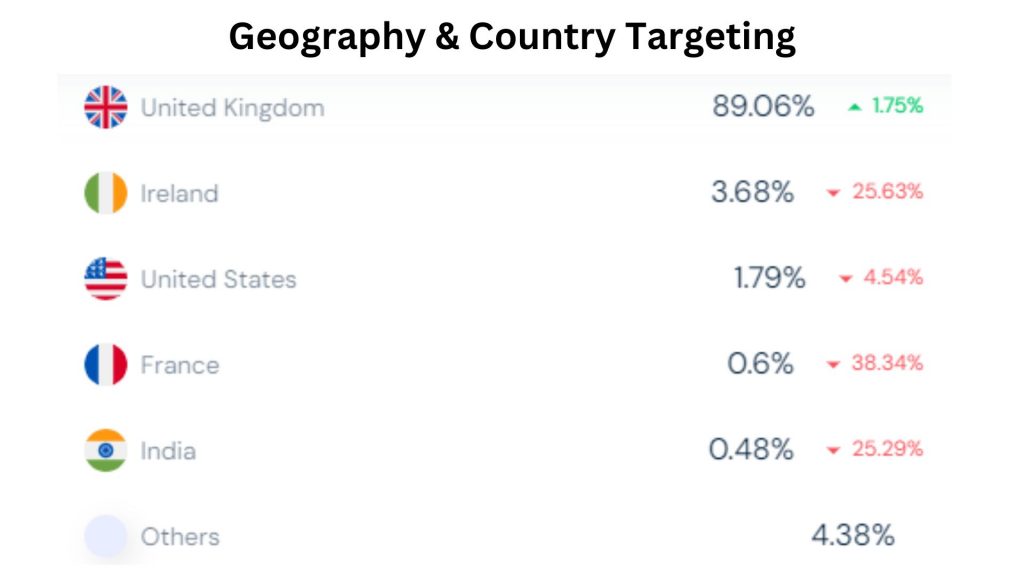Click the red down arrow beside 25.29%
The width and height of the screenshot is (1024, 576).
(x=833, y=450)
